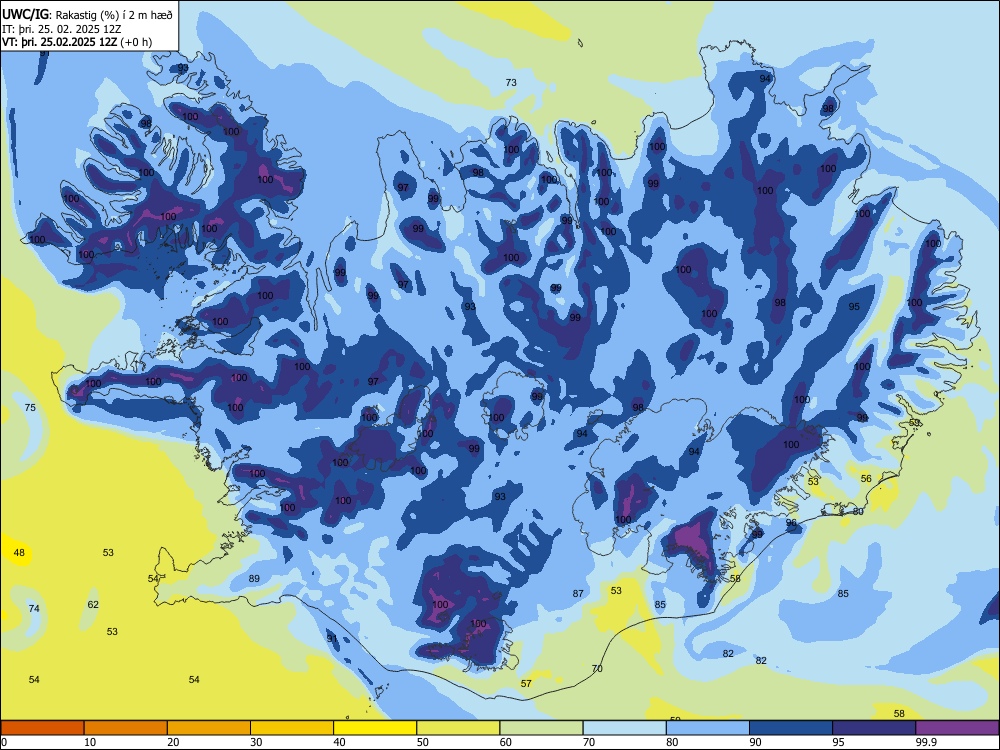Click the '48' value in the yellow spot
This screenshot has width=1000, height=750.
tap(19, 552)
